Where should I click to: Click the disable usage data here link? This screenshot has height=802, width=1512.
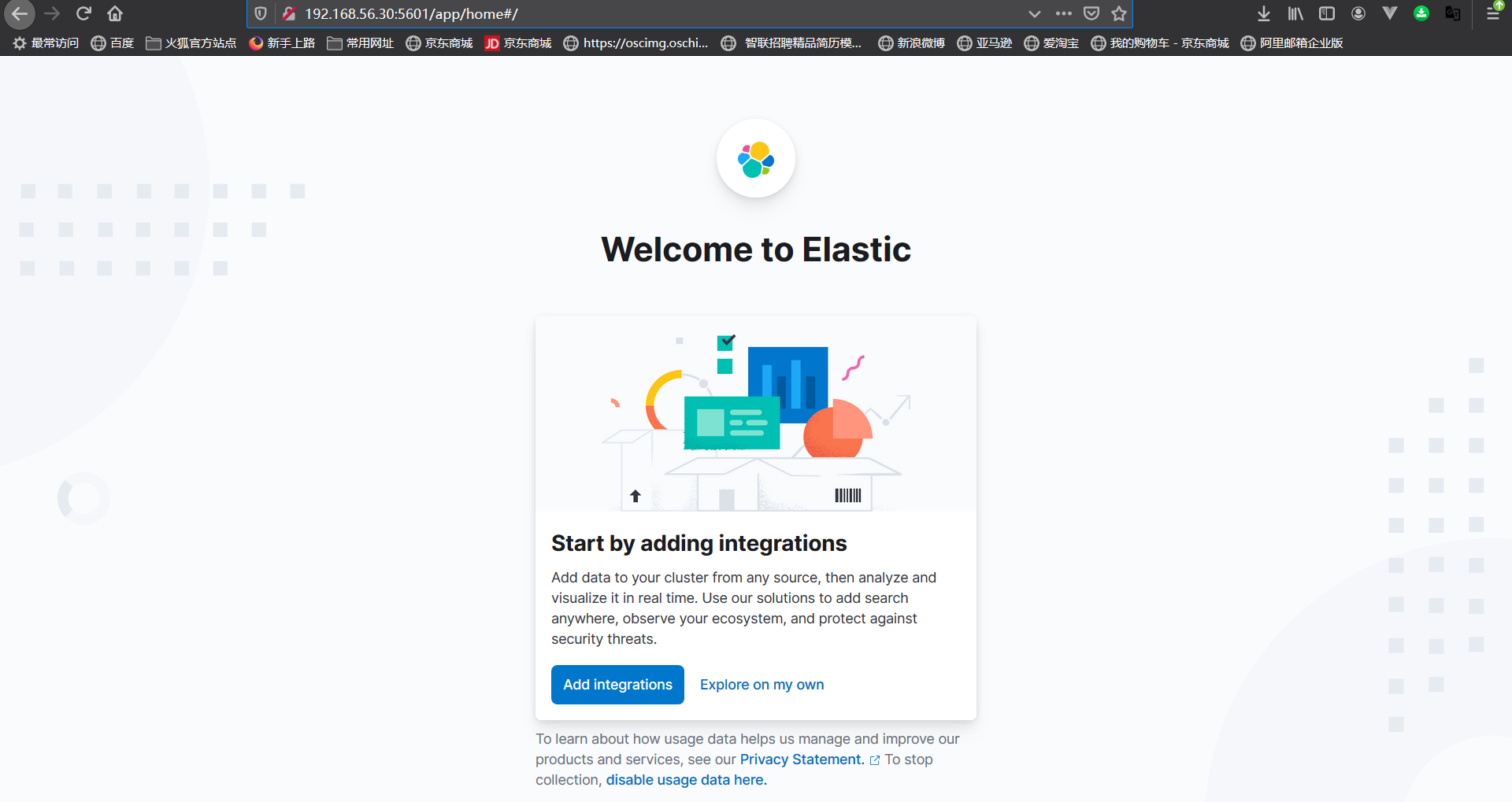[686, 780]
